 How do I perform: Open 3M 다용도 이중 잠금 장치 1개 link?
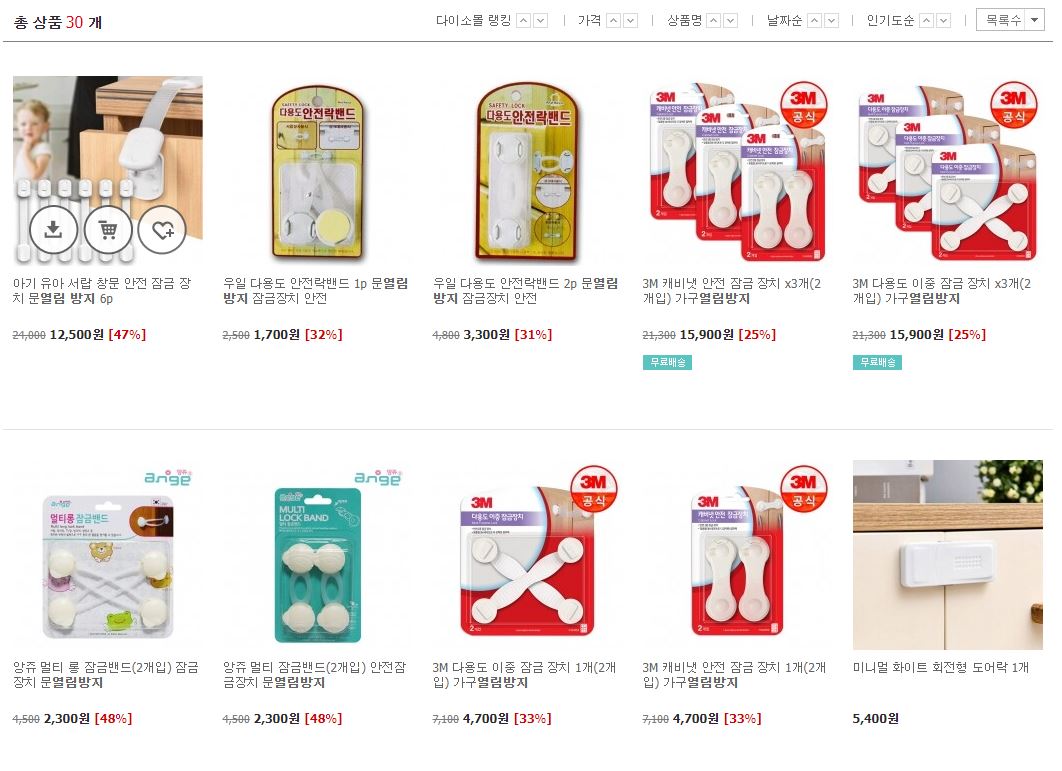pos(524,675)
